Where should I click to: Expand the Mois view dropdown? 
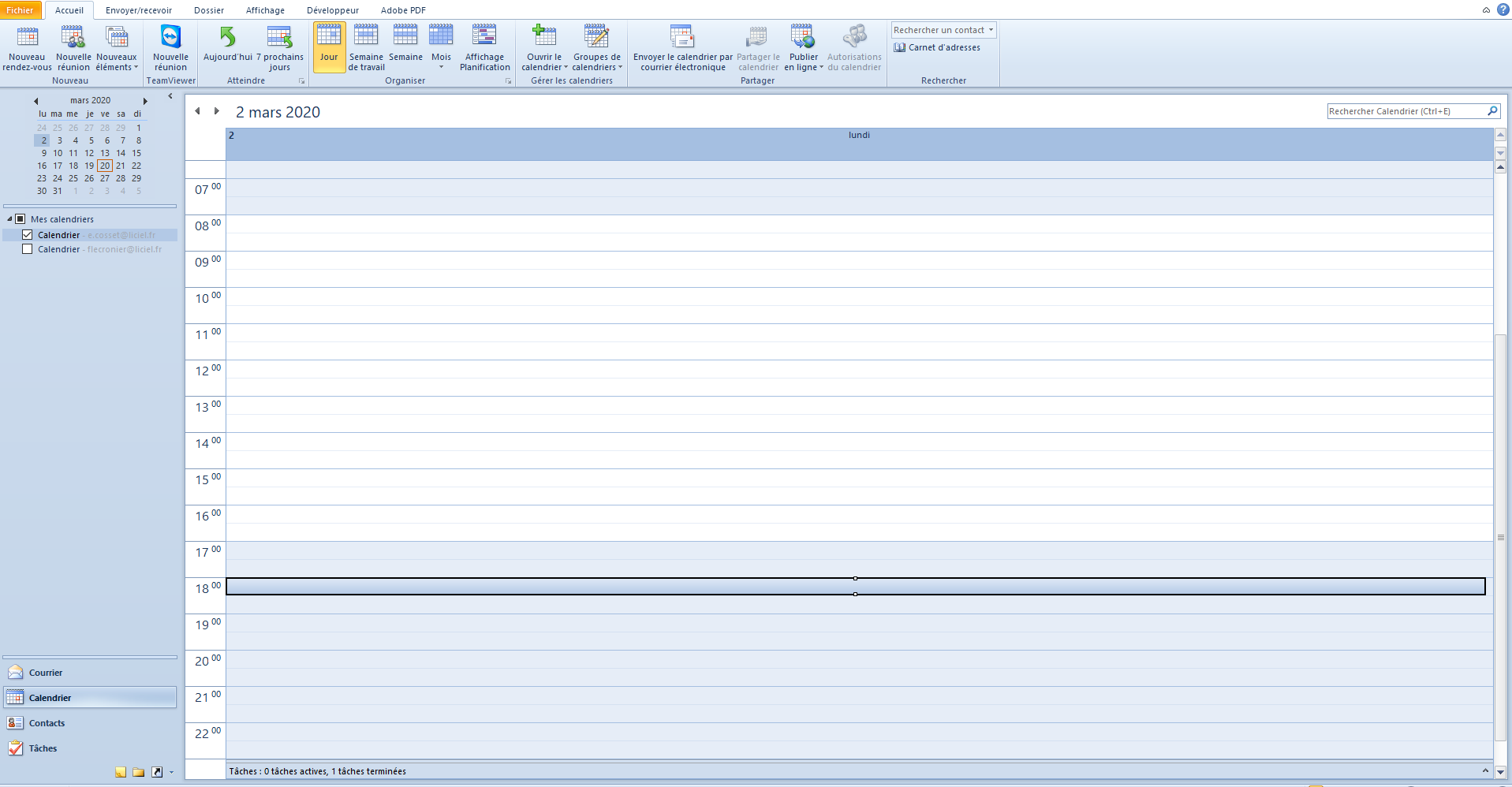(x=441, y=68)
